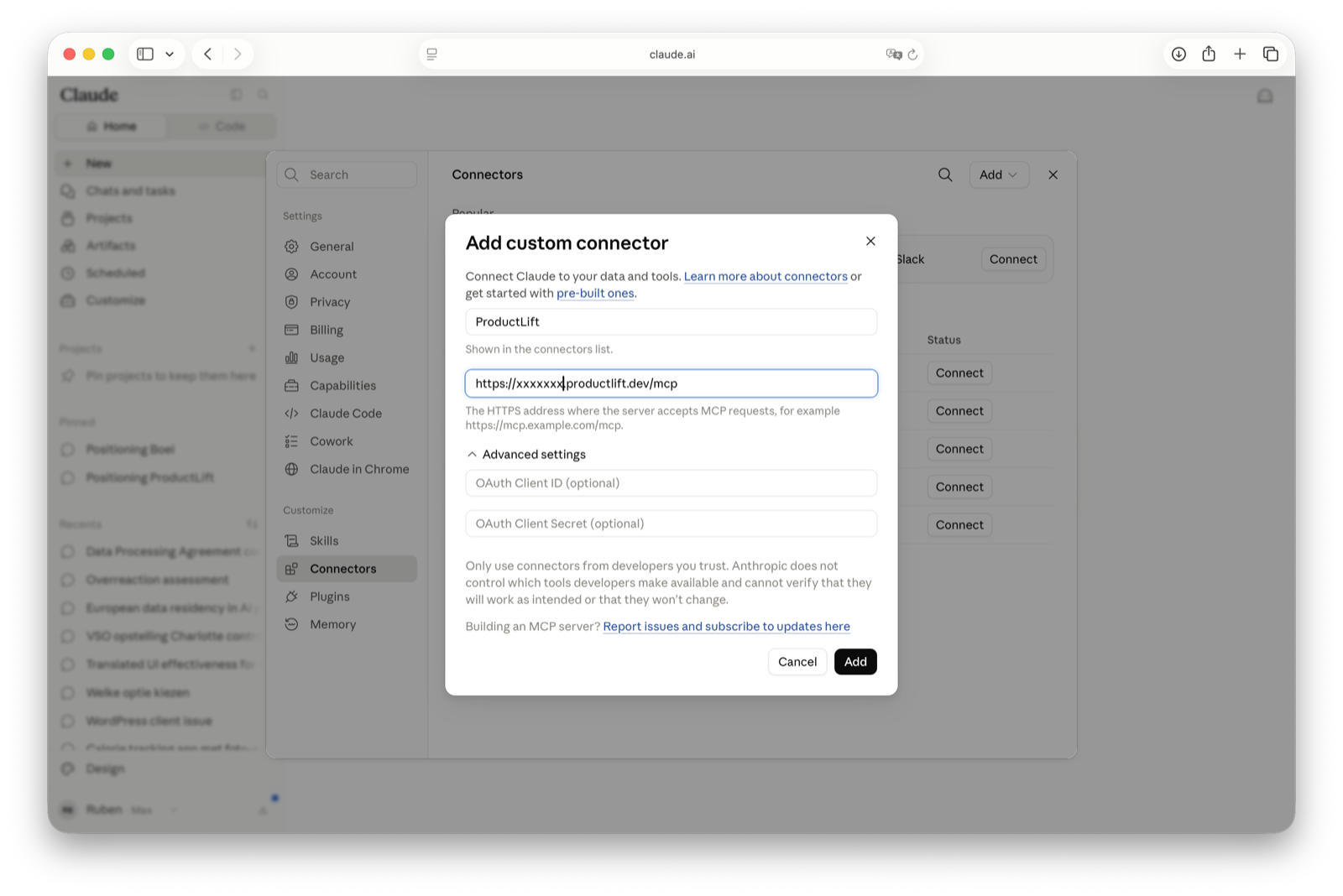1343x896 pixels.
Task: Go forward in browser history
Action: (238, 55)
